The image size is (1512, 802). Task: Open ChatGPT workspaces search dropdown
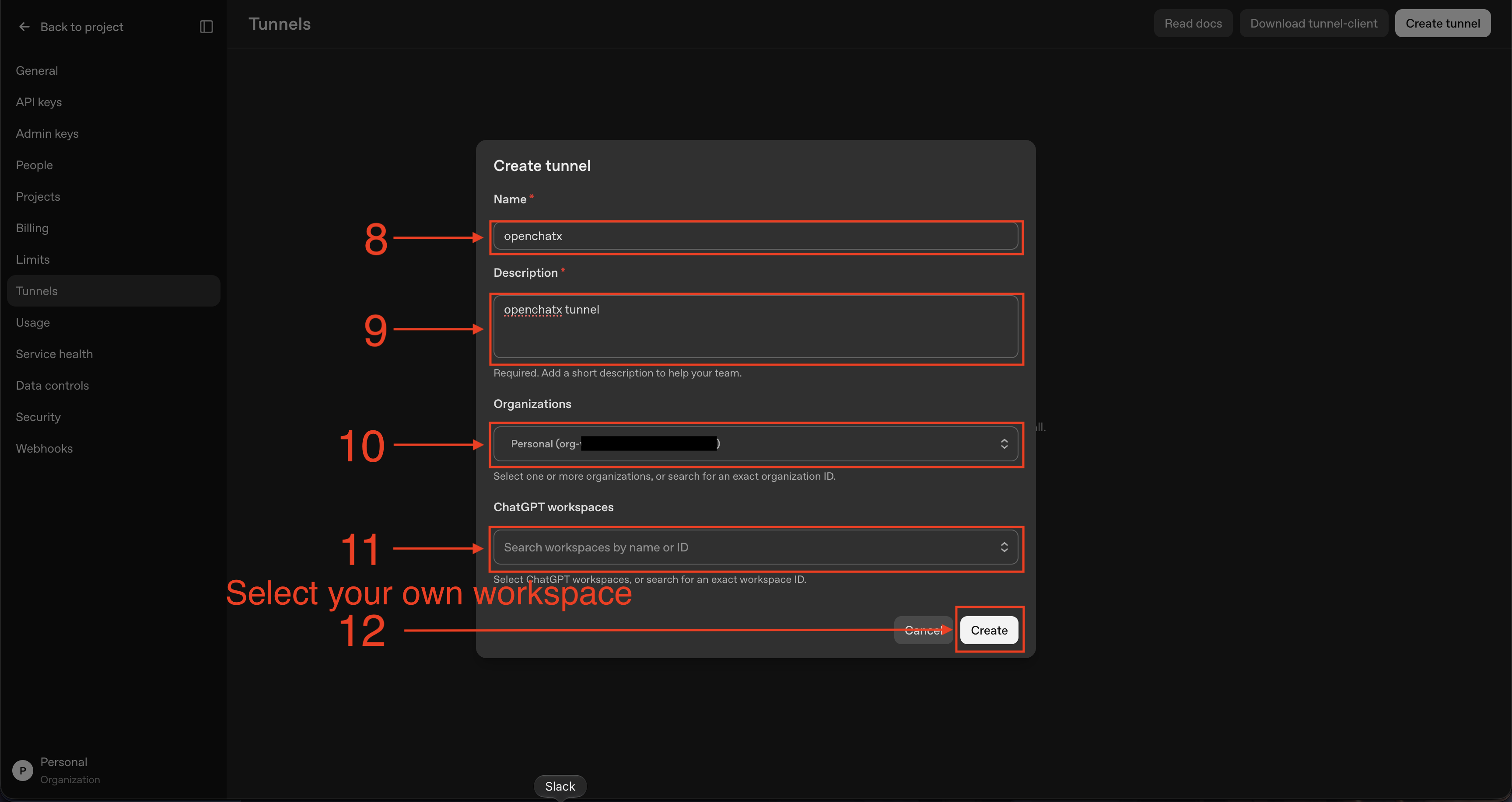pos(756,547)
